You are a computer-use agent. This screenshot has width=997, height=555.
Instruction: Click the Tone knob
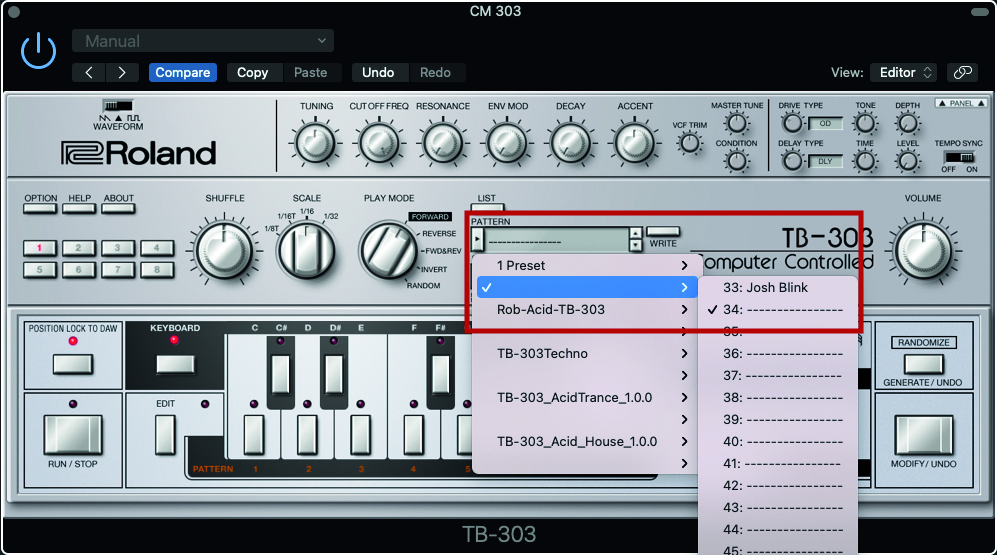(865, 123)
